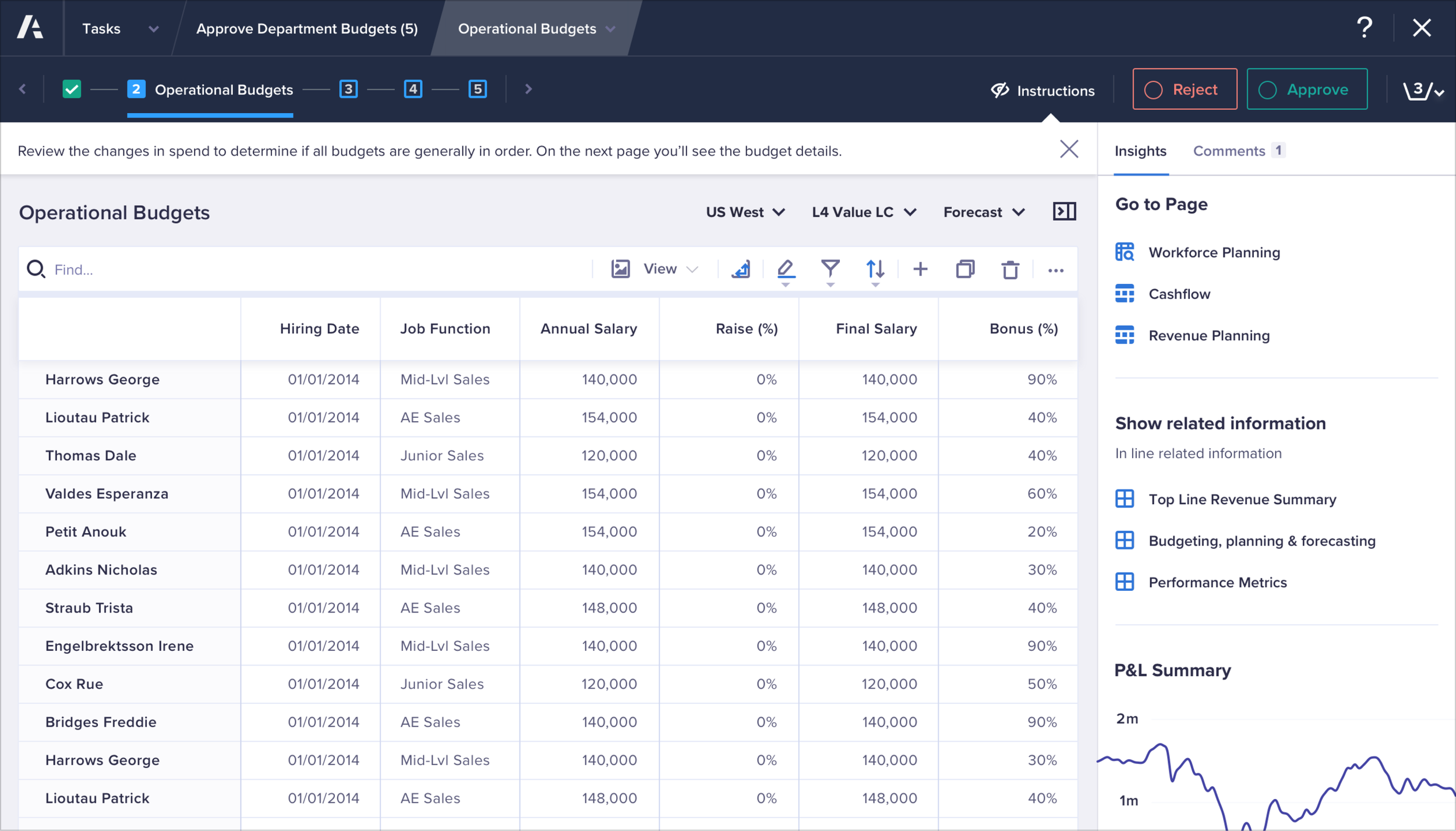Open the US West dropdown

(745, 212)
